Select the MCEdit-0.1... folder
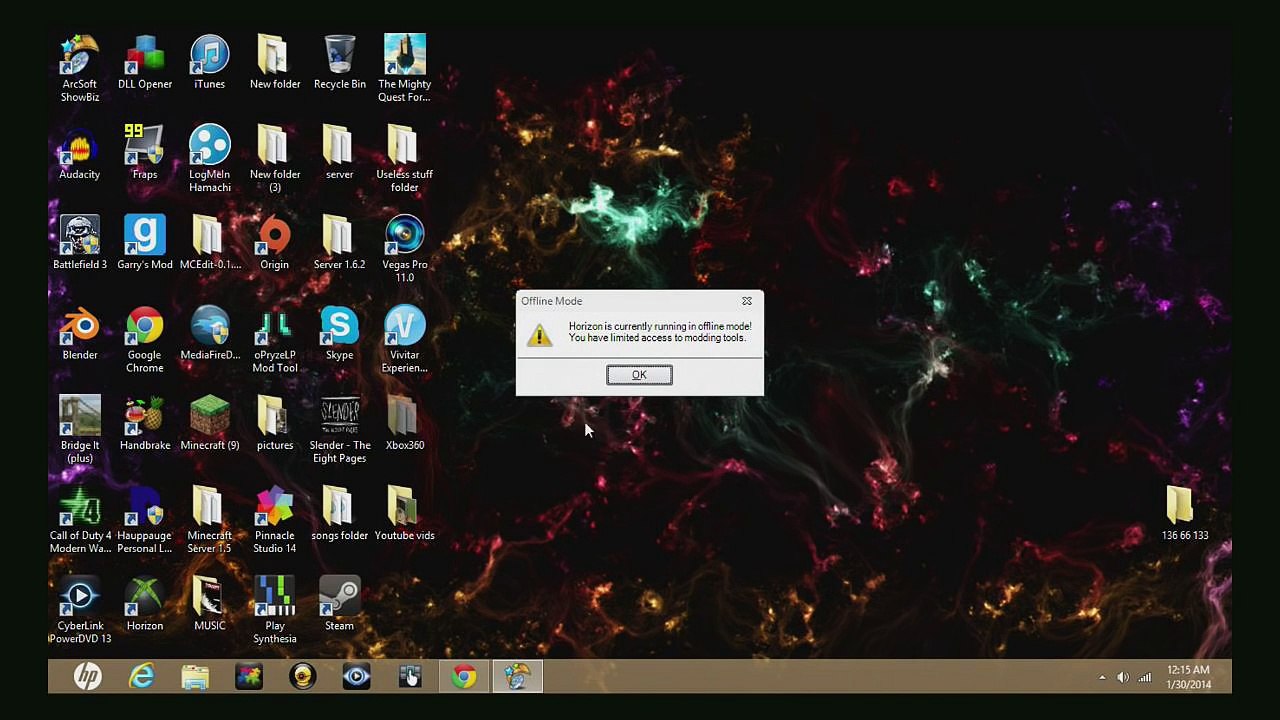 pos(209,242)
